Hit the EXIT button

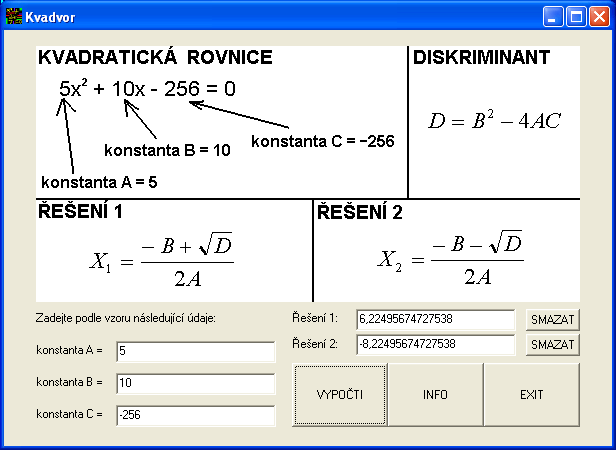[x=531, y=395]
